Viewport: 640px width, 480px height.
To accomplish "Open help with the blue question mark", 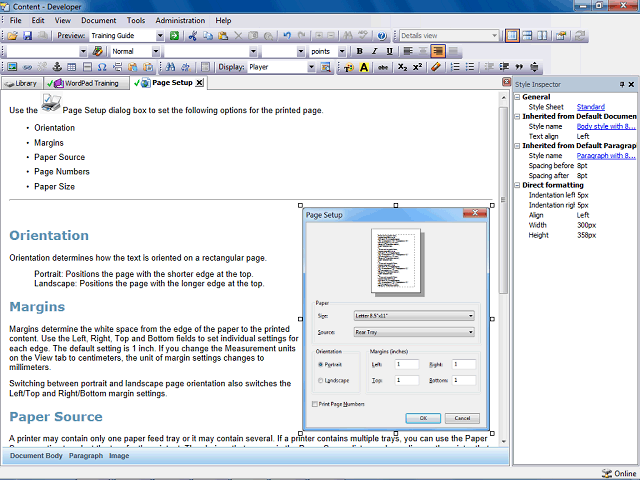I will [x=382, y=36].
